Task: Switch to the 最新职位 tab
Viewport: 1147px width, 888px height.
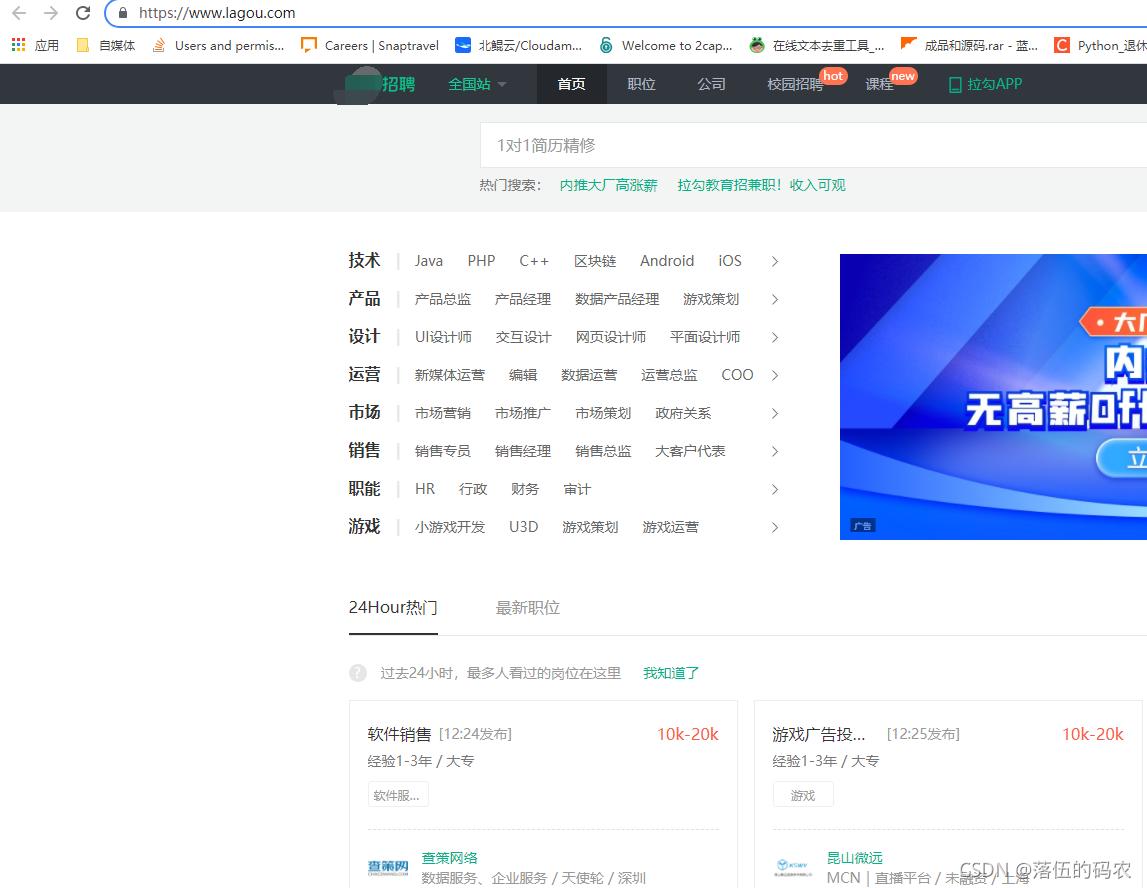Action: coord(527,607)
